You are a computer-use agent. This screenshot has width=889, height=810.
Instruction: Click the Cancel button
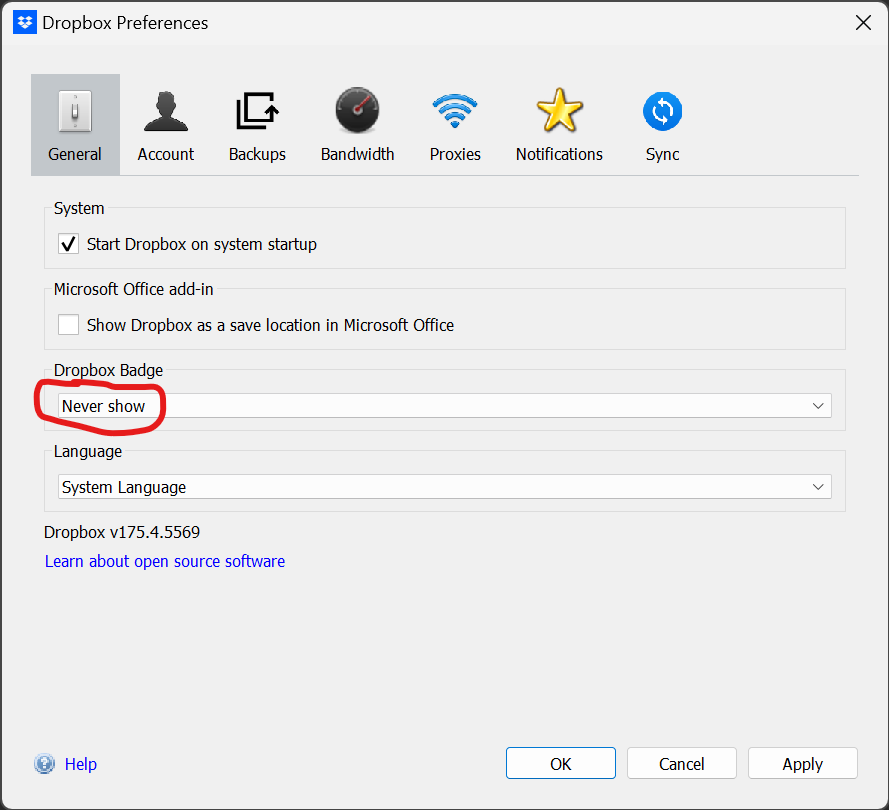pos(681,764)
